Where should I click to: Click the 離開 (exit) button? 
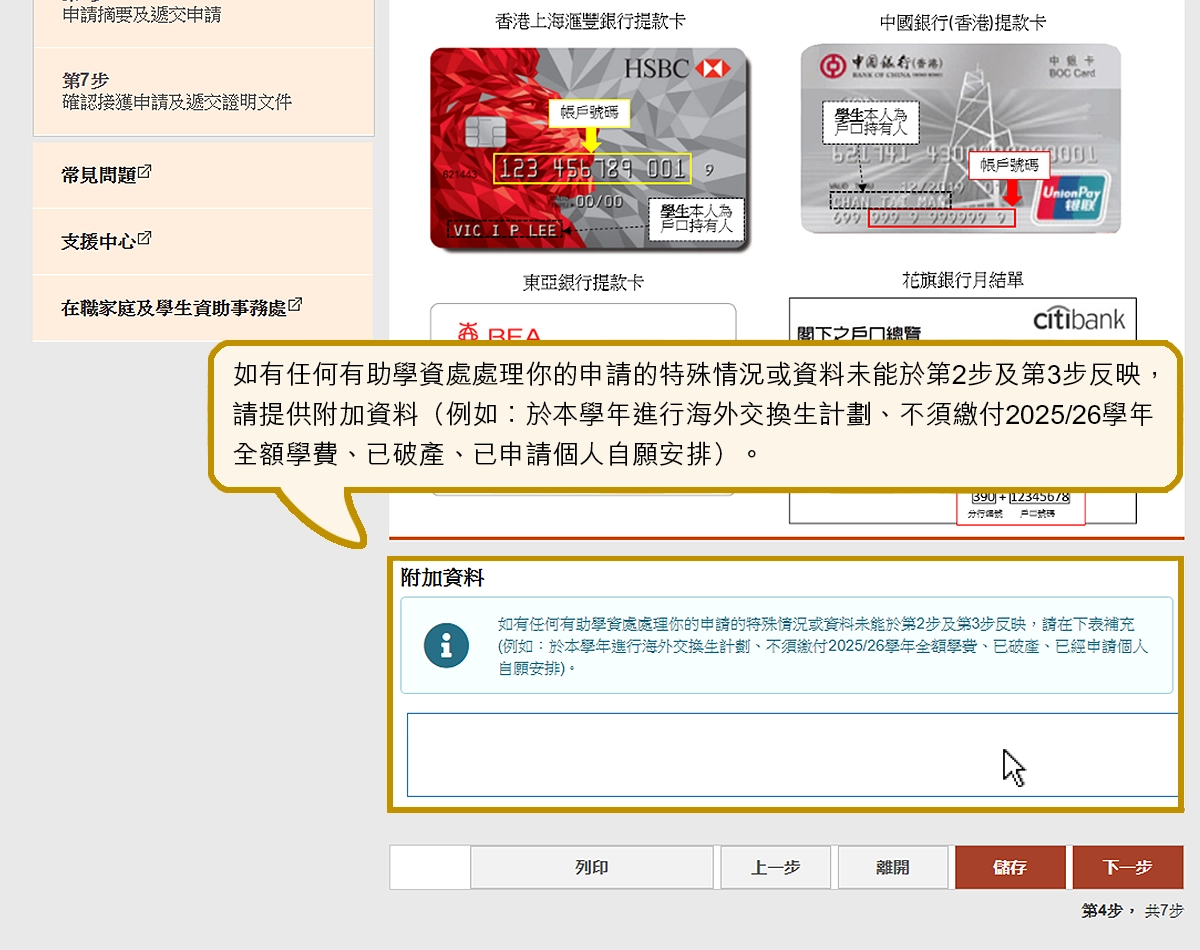[x=892, y=867]
